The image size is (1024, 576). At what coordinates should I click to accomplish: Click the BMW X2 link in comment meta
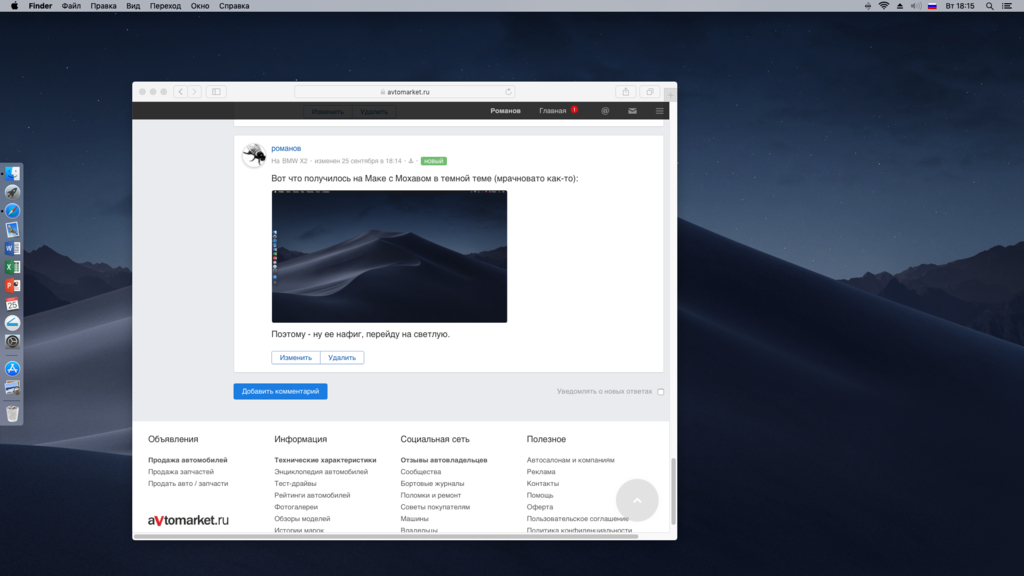(295, 161)
